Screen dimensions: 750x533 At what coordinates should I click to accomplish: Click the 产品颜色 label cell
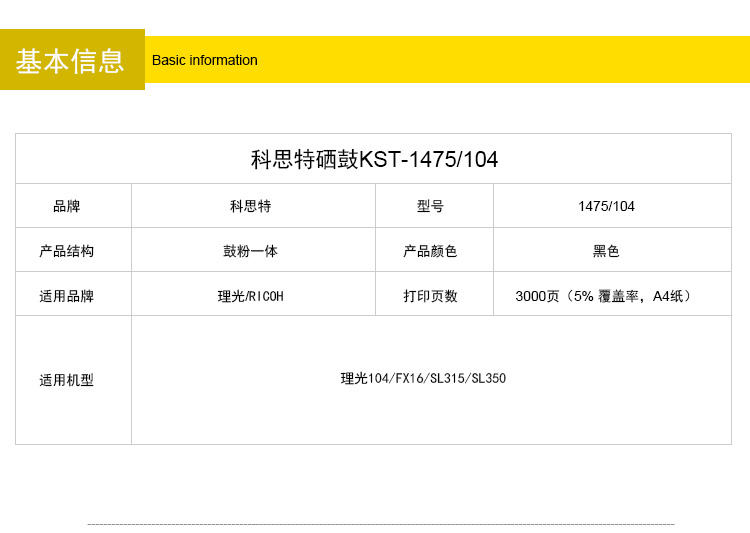(x=430, y=251)
